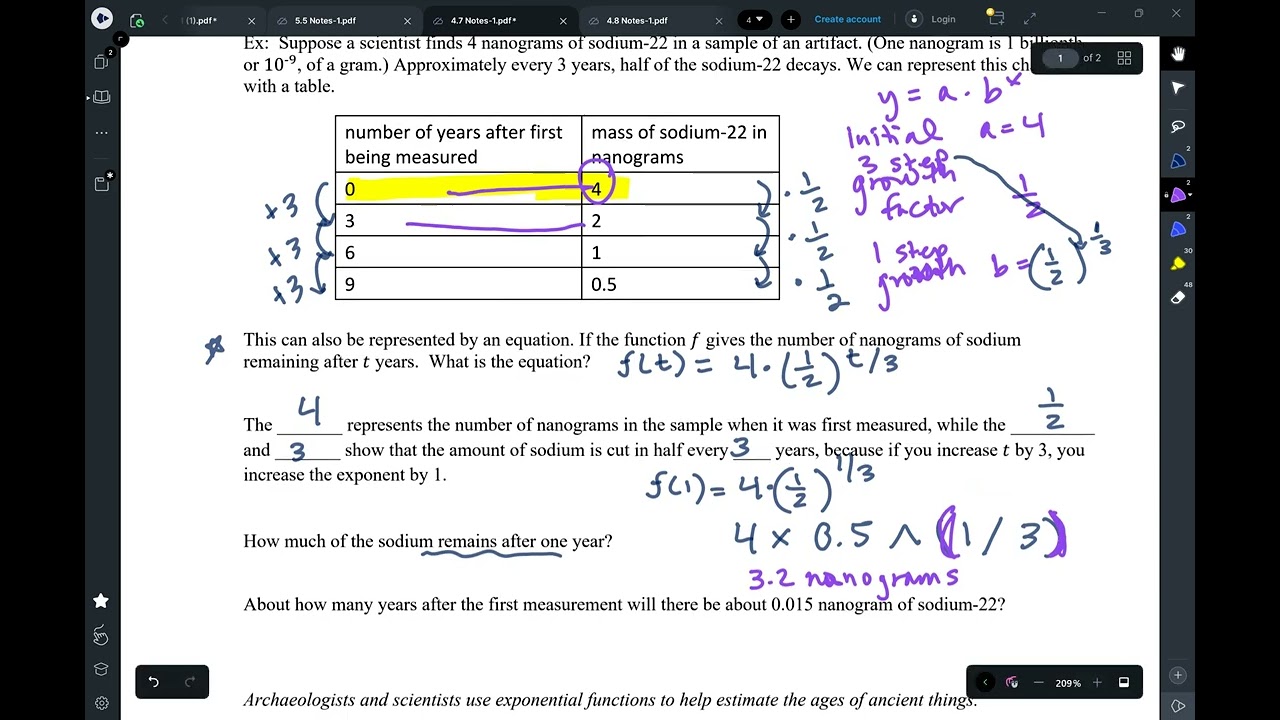
Task: Open the app logo home button
Action: pyautogui.click(x=102, y=19)
